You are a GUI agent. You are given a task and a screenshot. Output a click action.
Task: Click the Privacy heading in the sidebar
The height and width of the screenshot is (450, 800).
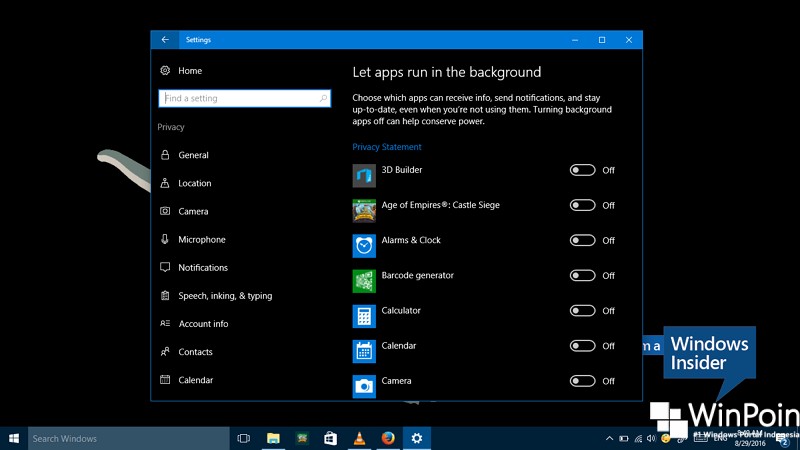tap(171, 127)
